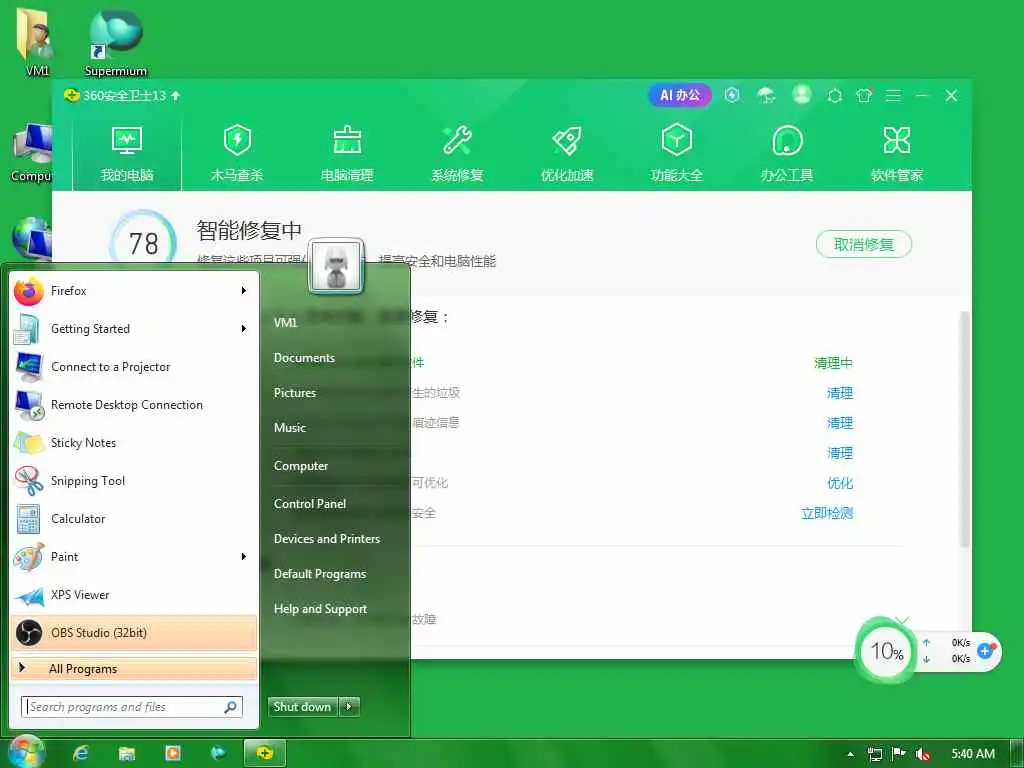Open Windows Media Player from taskbar
The image size is (1024, 768).
173,754
